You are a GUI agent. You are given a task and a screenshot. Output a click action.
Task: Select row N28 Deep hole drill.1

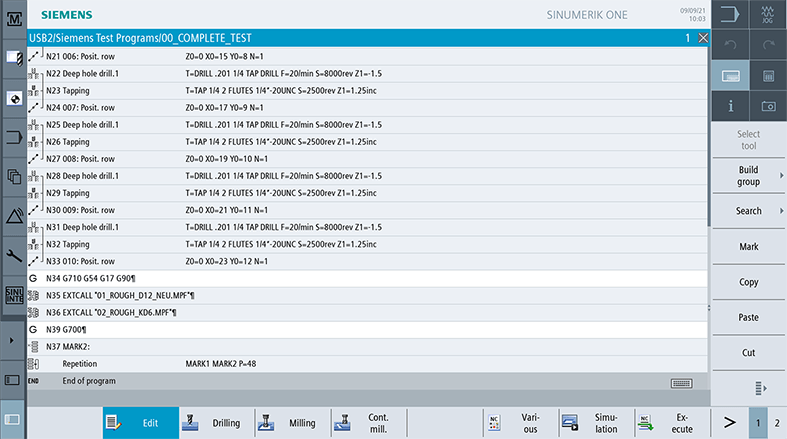tap(367, 176)
